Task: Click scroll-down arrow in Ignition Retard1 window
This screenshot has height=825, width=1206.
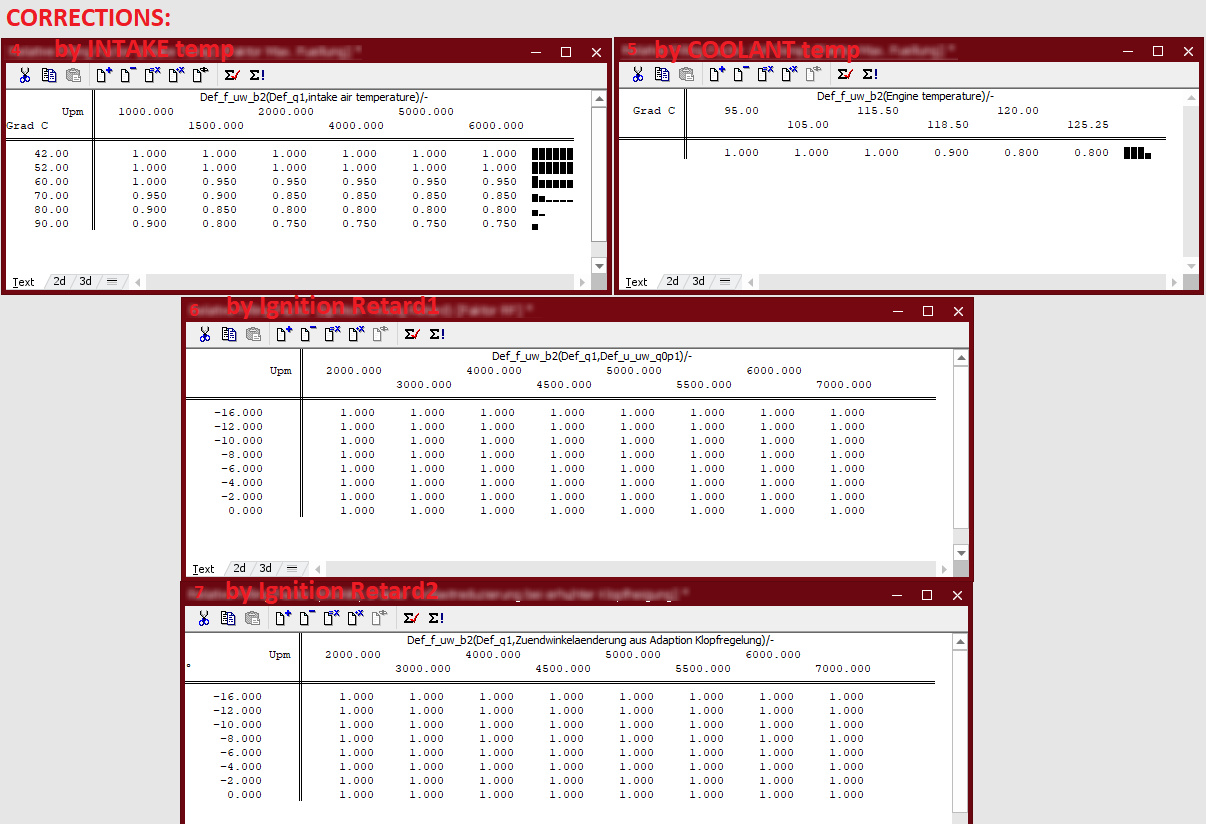Action: (961, 553)
